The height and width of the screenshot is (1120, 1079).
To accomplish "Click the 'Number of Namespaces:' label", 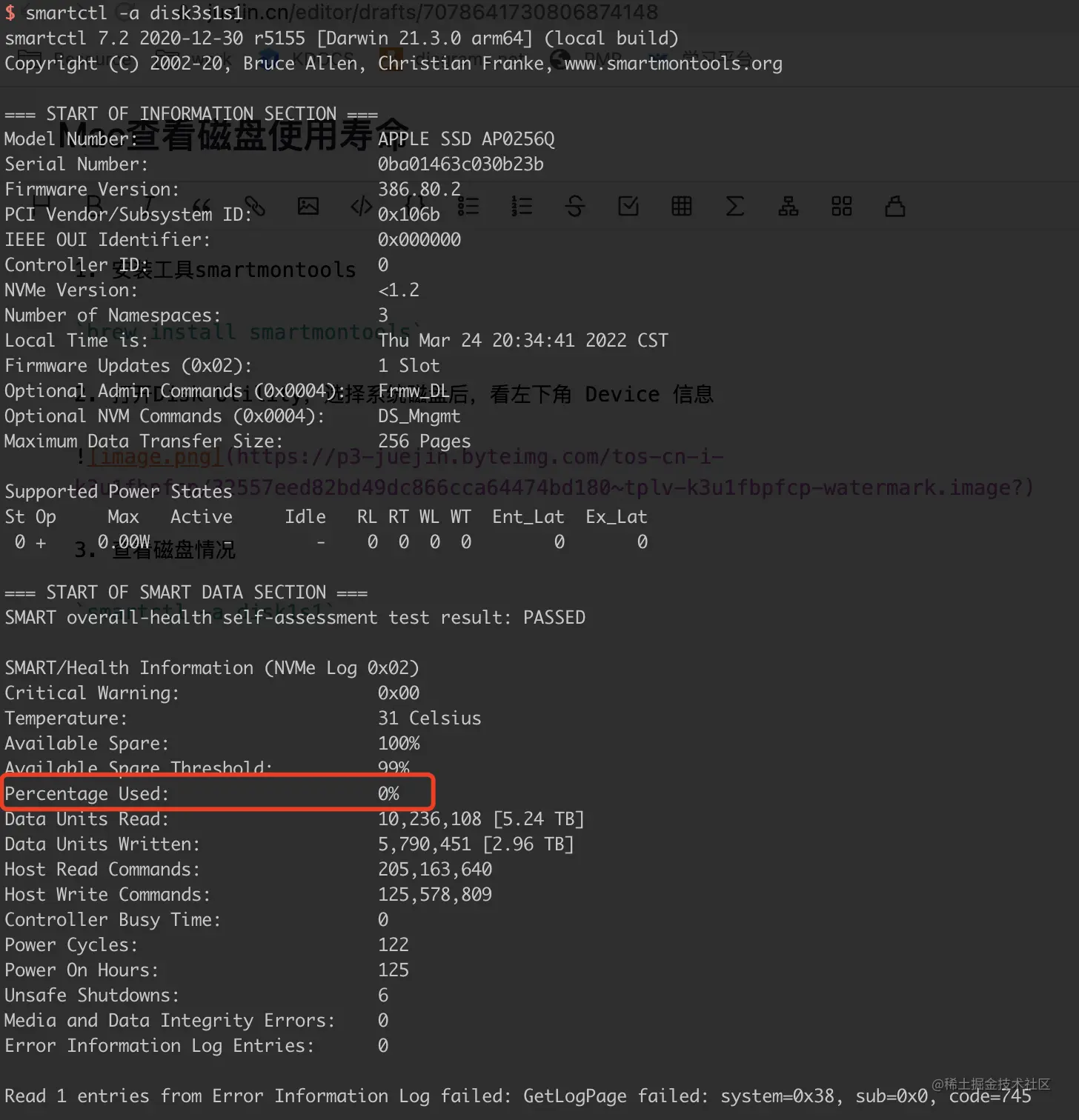I will [113, 315].
